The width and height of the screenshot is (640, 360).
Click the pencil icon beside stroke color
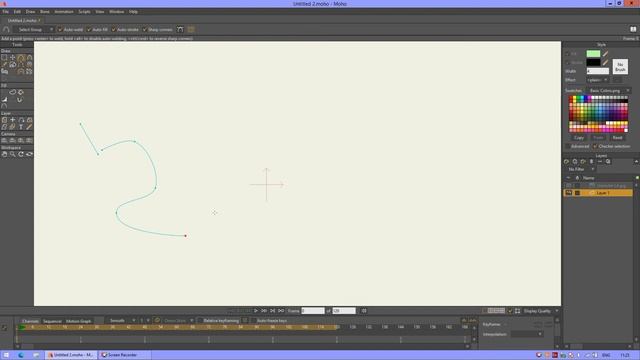pos(605,62)
